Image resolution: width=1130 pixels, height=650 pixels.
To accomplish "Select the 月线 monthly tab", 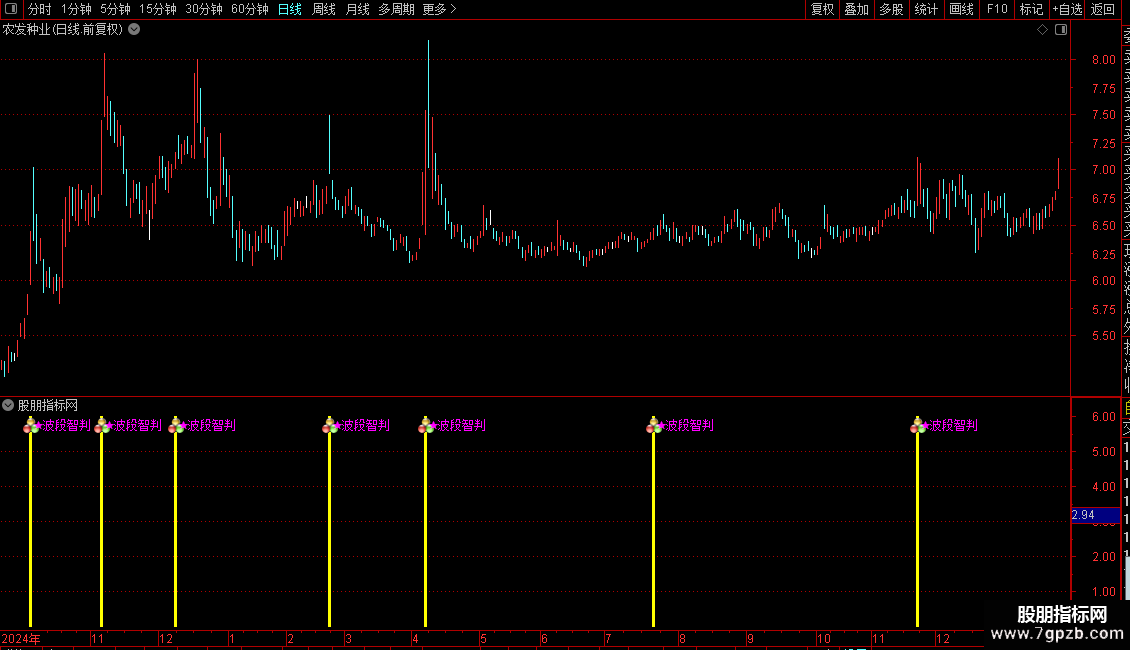I will pyautogui.click(x=357, y=9).
